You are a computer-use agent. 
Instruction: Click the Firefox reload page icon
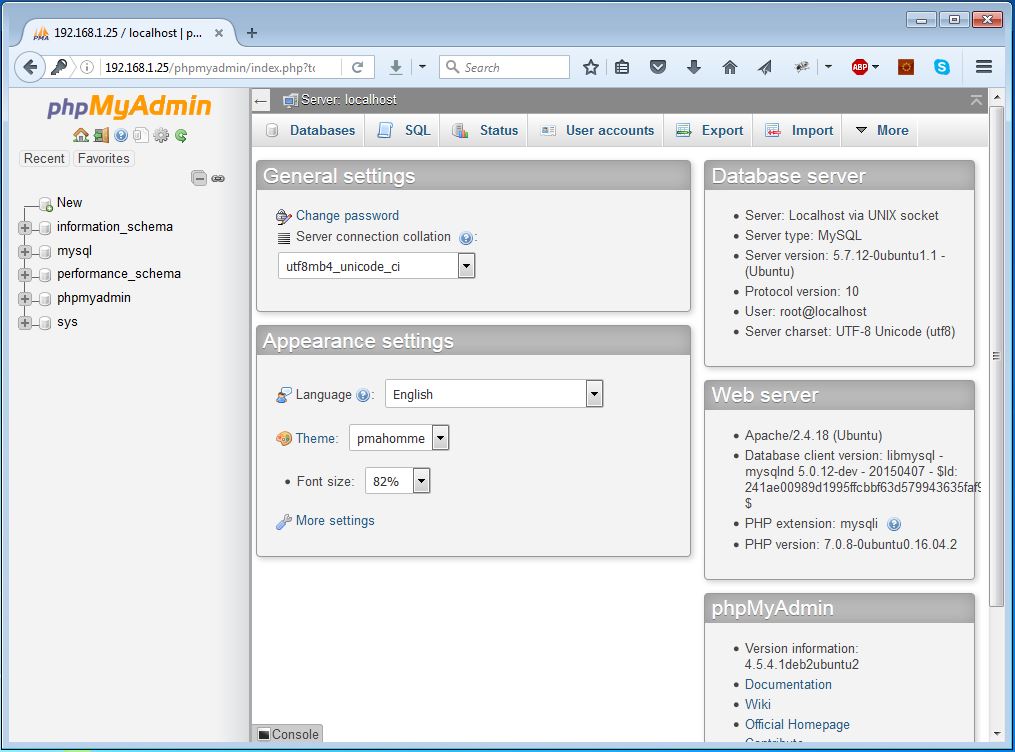pos(357,67)
